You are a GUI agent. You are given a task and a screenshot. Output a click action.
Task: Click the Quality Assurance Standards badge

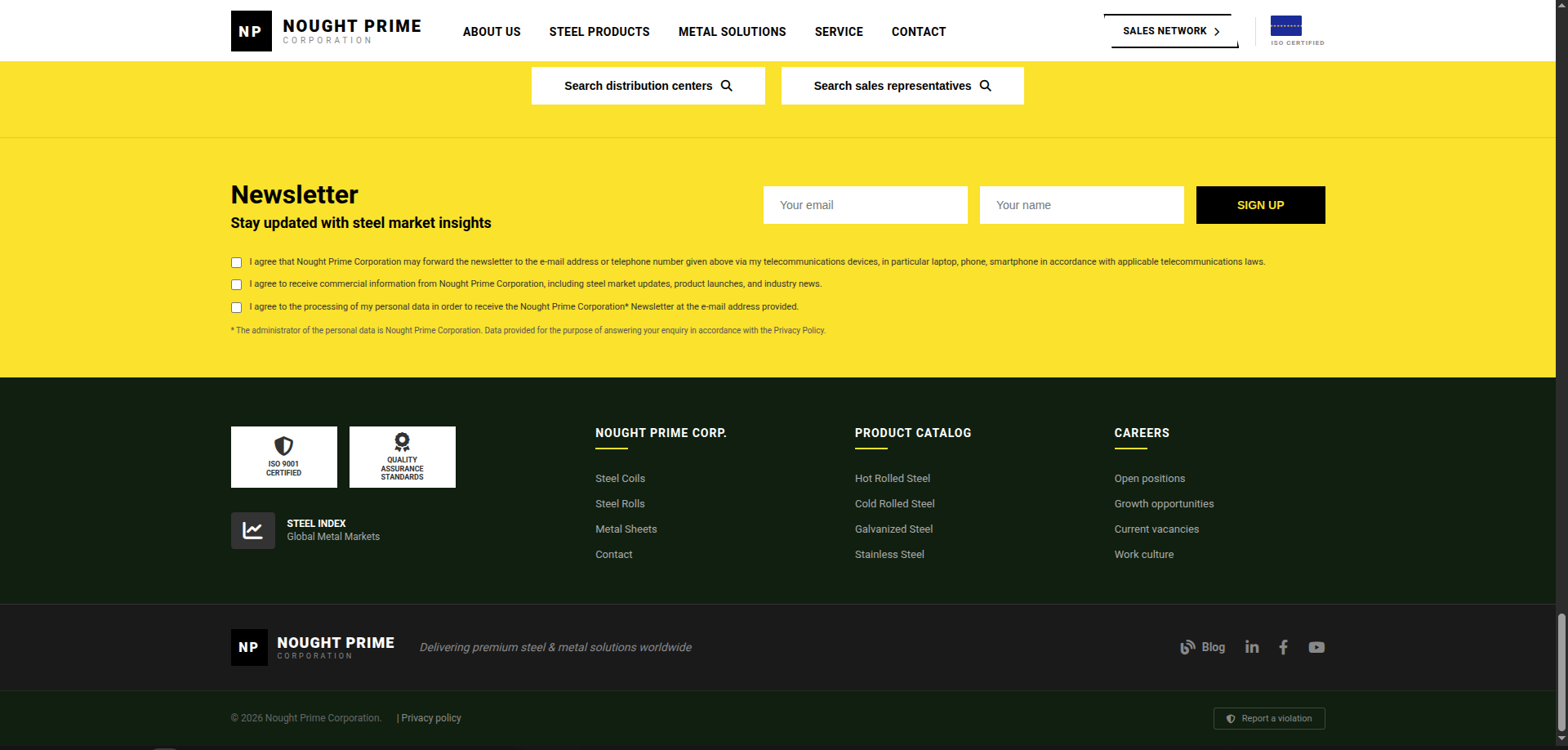pos(402,457)
